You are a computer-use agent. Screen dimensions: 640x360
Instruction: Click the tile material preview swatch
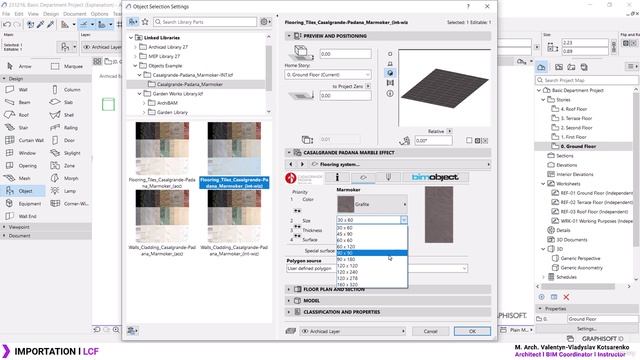tap(439, 215)
